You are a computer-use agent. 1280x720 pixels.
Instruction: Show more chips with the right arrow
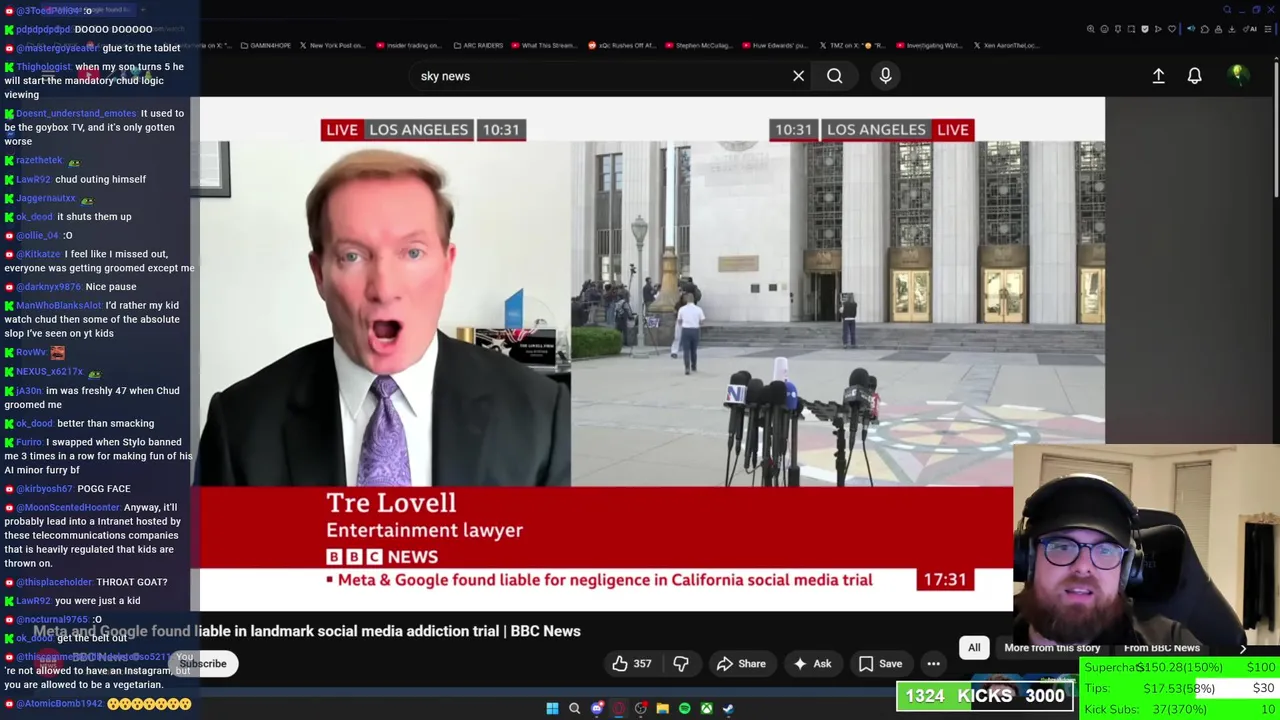click(x=1243, y=648)
